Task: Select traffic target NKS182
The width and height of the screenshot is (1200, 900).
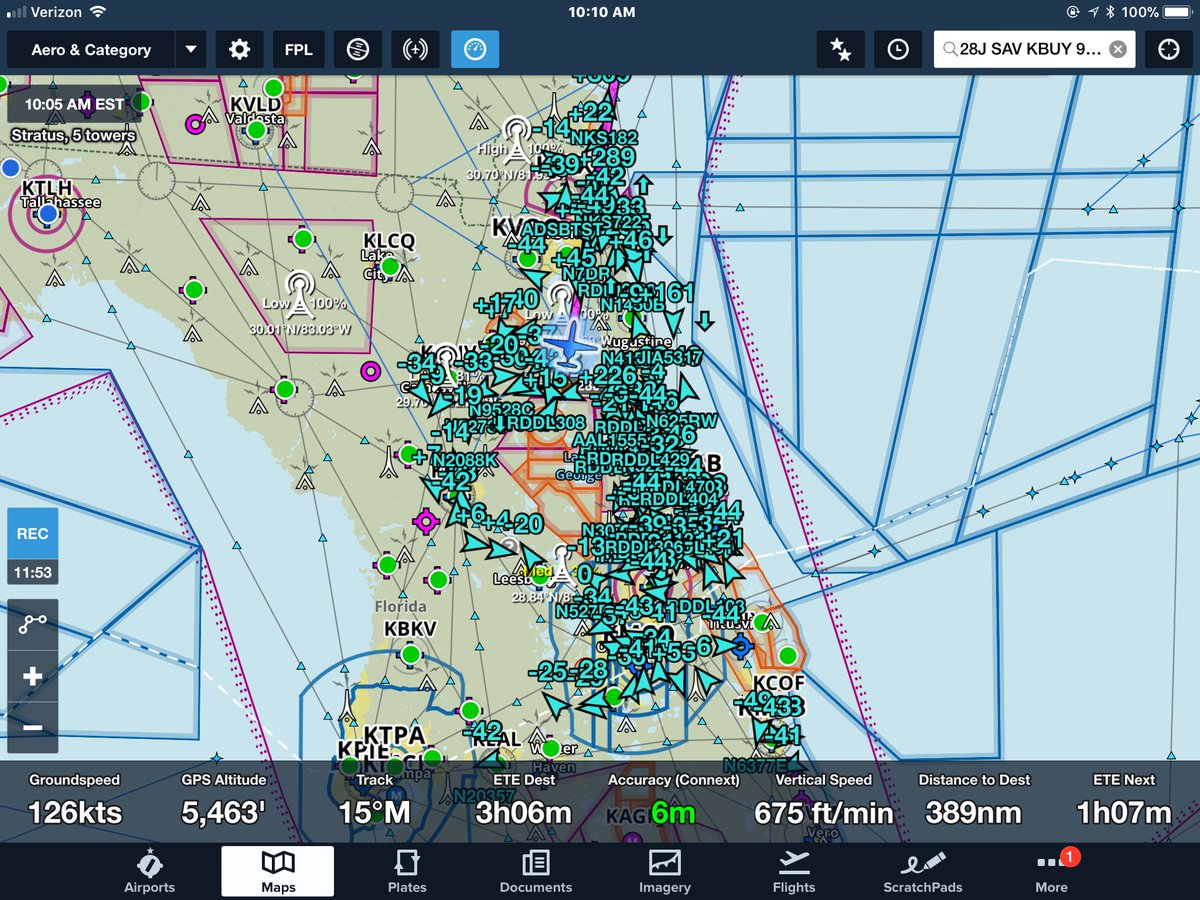Action: [606, 138]
